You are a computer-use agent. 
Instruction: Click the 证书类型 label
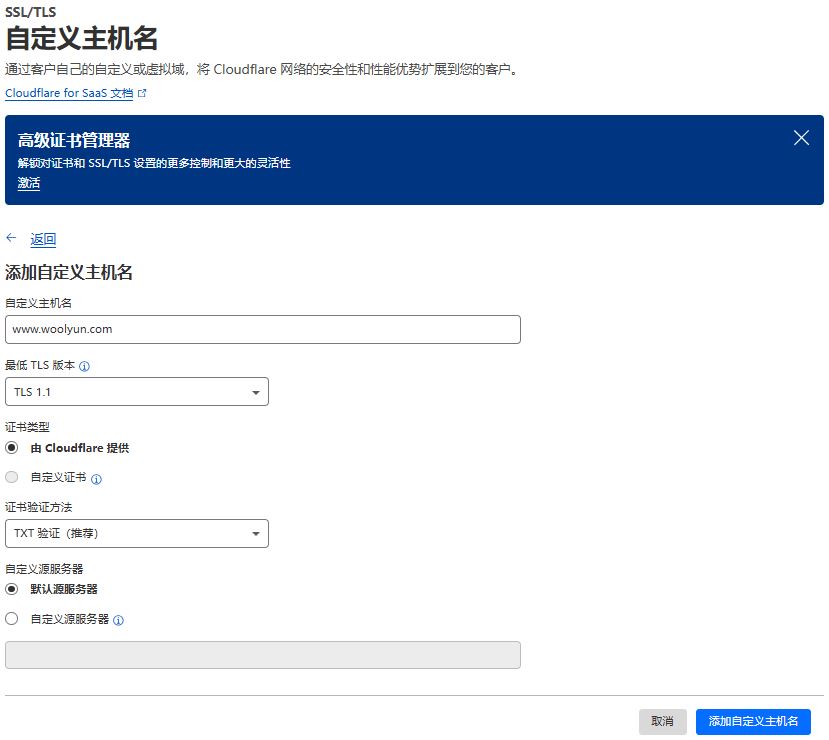pyautogui.click(x=27, y=427)
